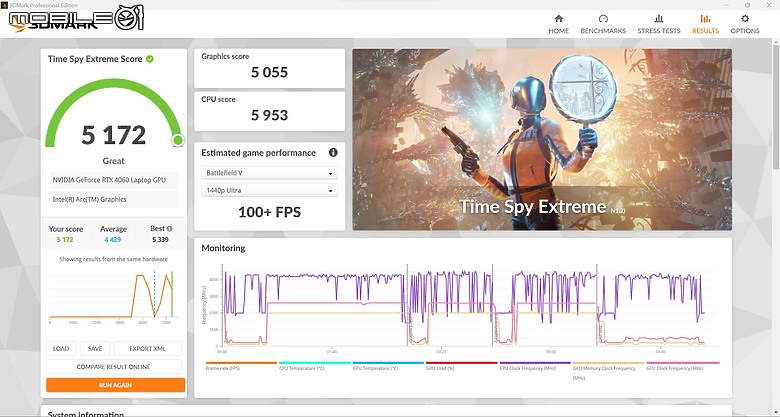Screen dimensions: 780x417
Task: Click the options gear icon
Action: (x=745, y=19)
